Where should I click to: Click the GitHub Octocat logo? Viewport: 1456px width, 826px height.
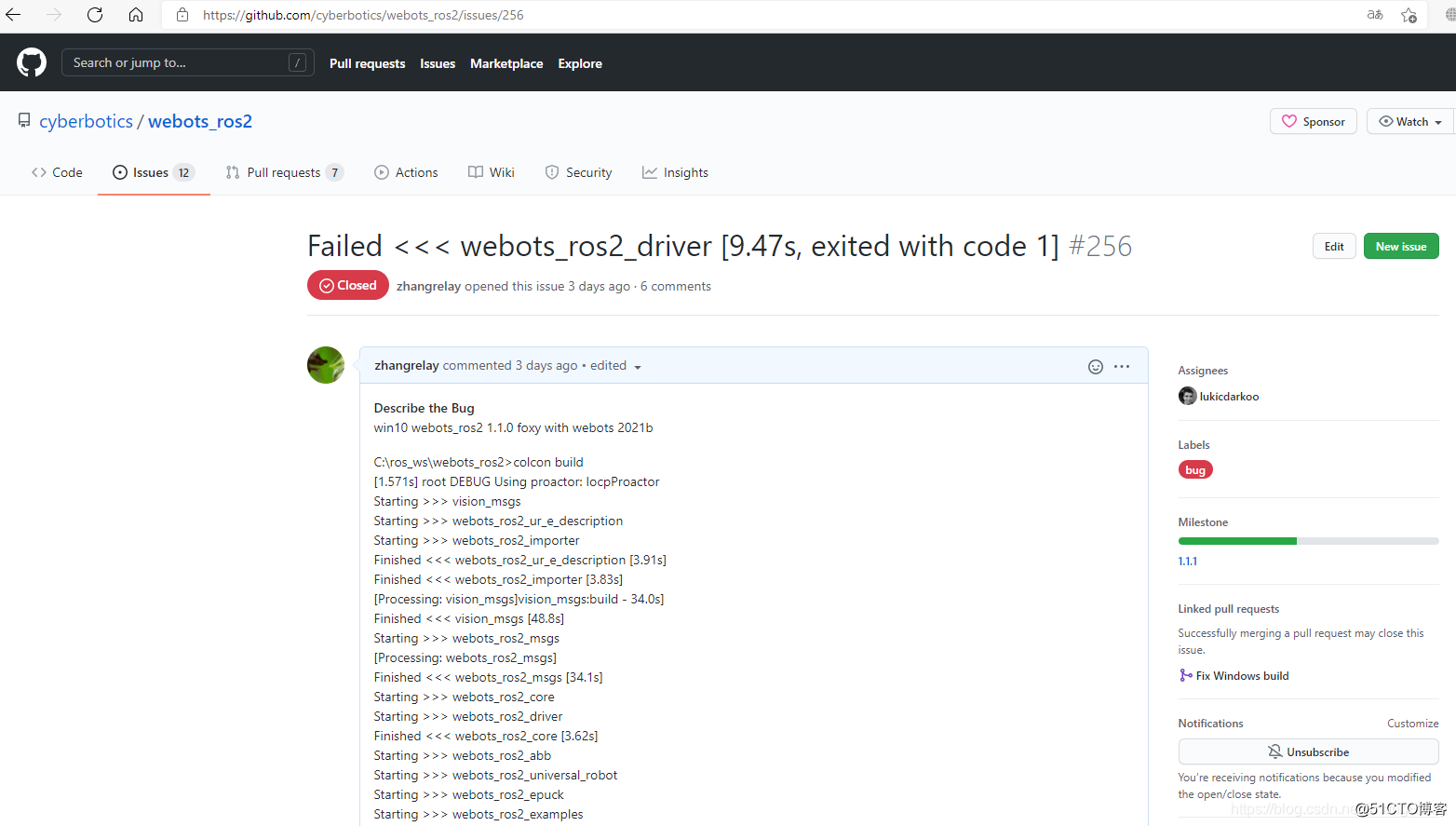[x=32, y=62]
